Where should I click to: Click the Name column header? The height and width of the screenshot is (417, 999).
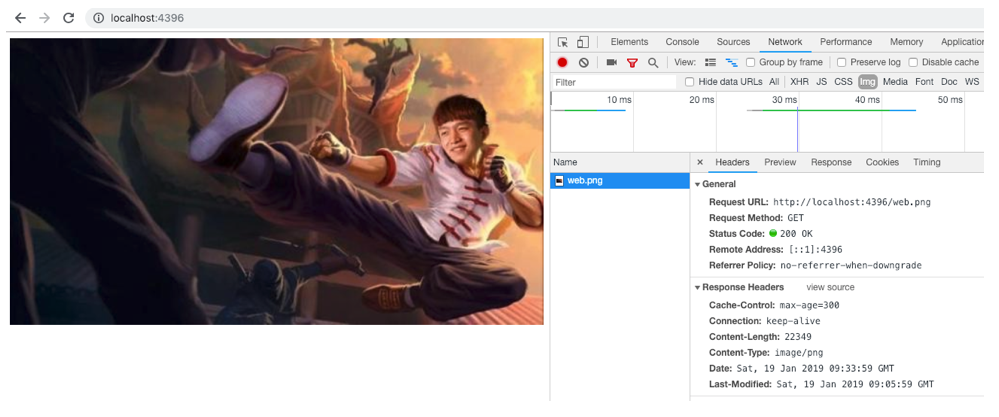coord(619,162)
